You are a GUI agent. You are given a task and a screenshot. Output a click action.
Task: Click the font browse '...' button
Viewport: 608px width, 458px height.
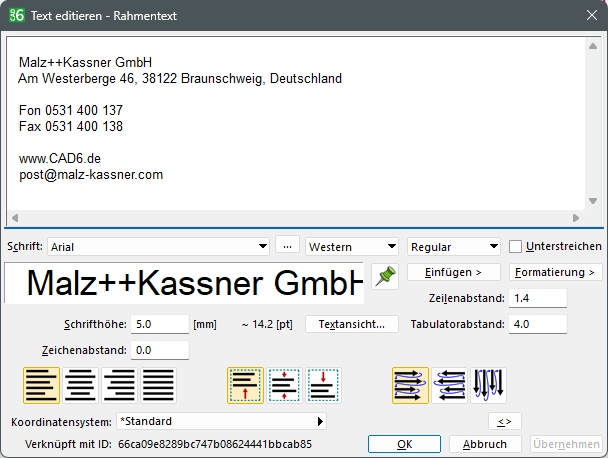pyautogui.click(x=287, y=246)
